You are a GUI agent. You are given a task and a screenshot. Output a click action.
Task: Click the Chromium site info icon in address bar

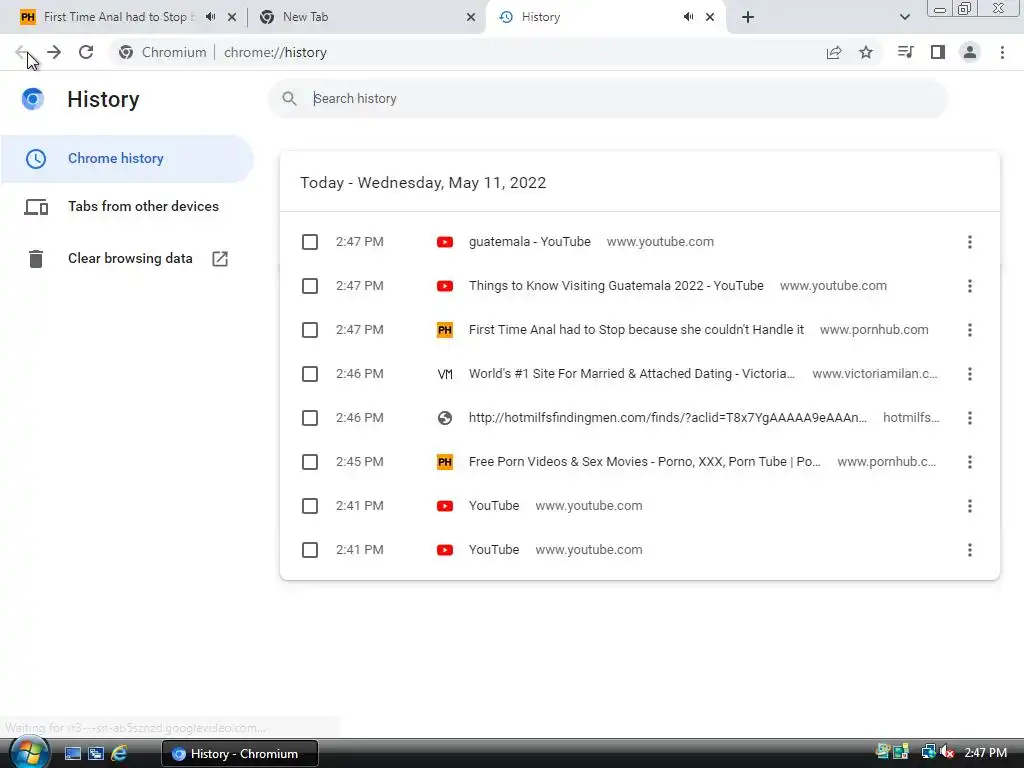tap(126, 52)
